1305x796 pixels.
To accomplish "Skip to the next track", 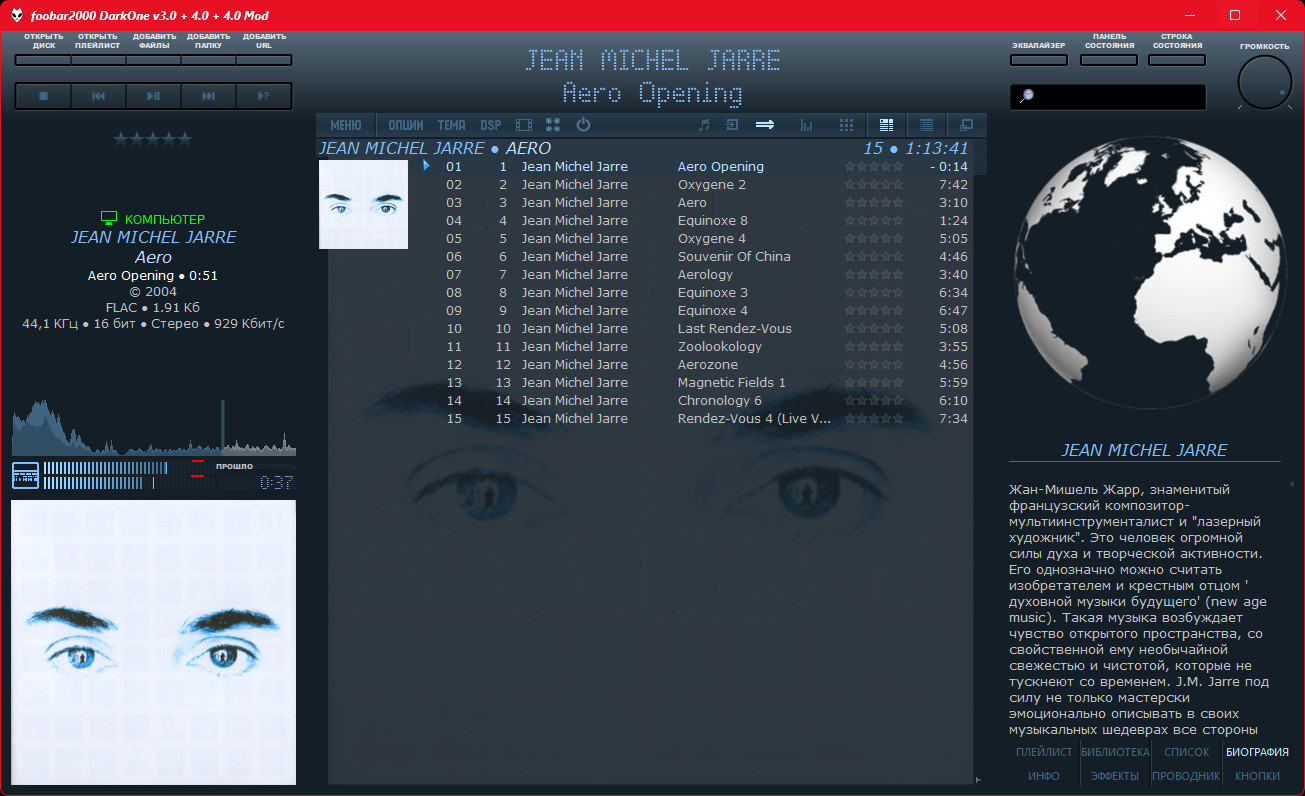I will (208, 96).
